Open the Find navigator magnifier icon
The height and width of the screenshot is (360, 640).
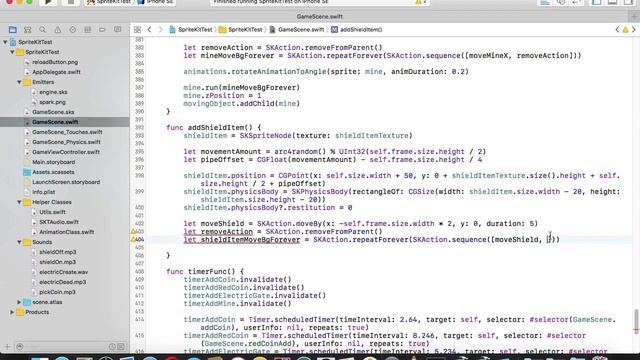coord(42,30)
